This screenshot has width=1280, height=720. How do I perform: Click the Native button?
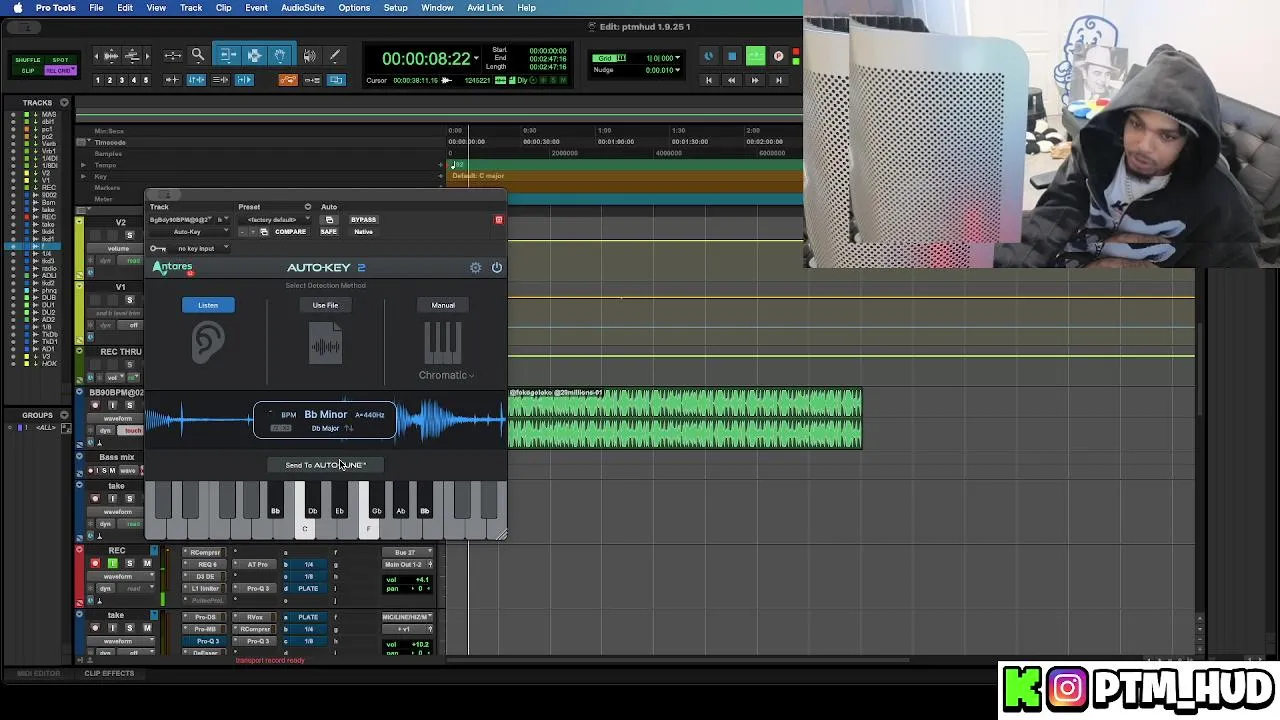click(364, 232)
